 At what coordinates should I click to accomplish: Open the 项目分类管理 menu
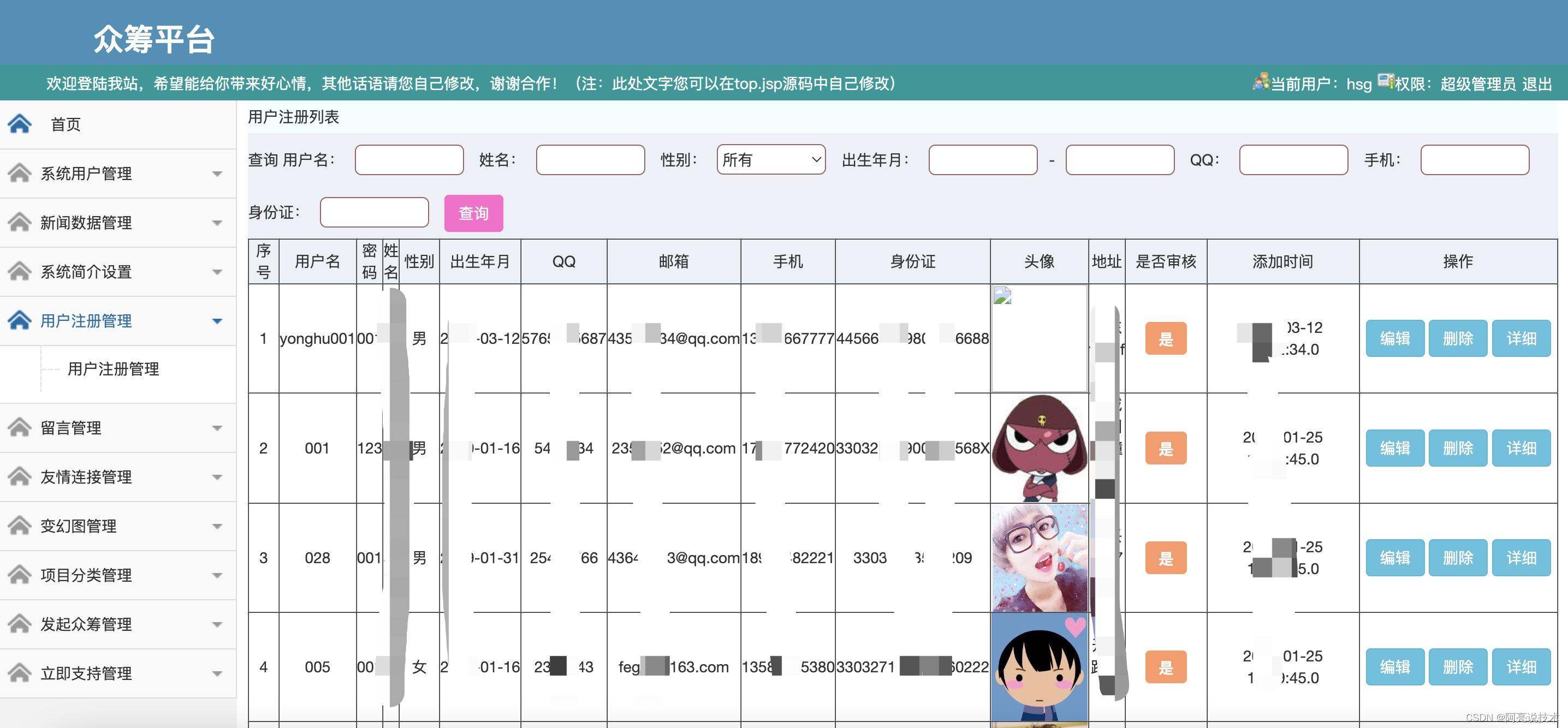pyautogui.click(x=86, y=575)
